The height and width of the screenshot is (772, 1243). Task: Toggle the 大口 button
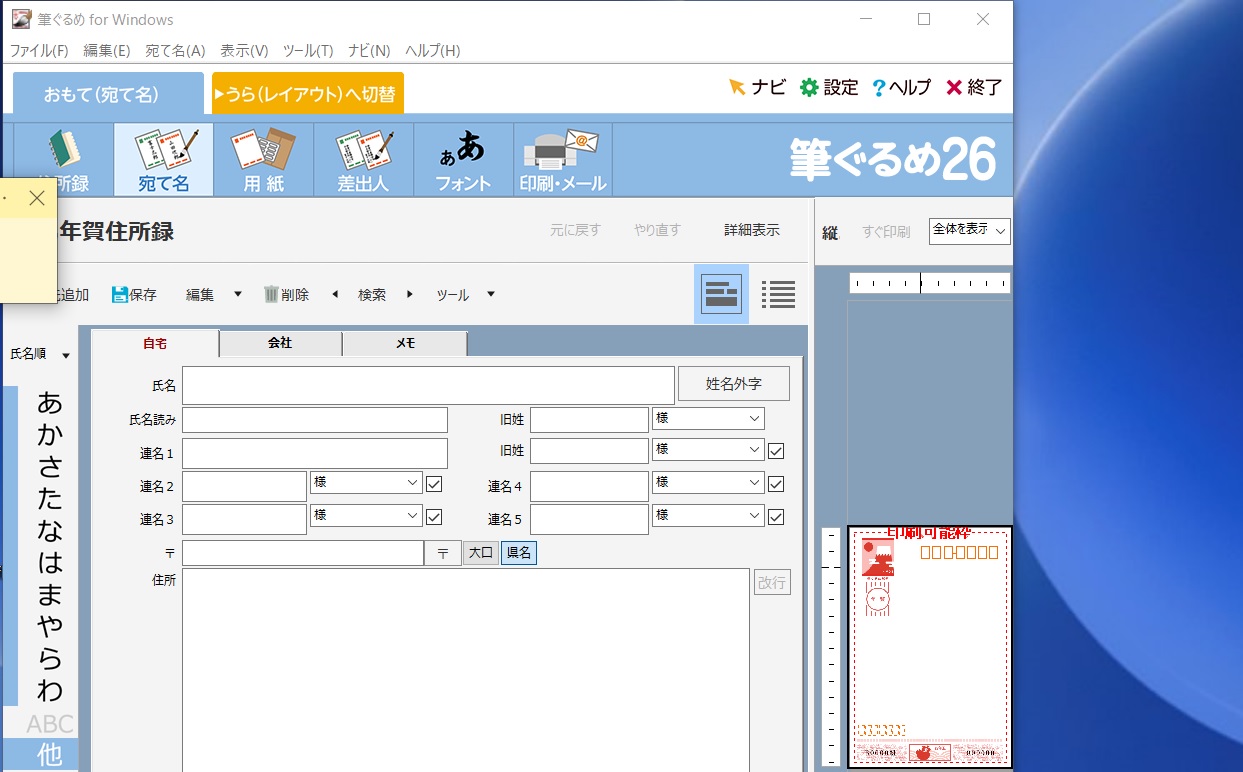click(x=481, y=553)
